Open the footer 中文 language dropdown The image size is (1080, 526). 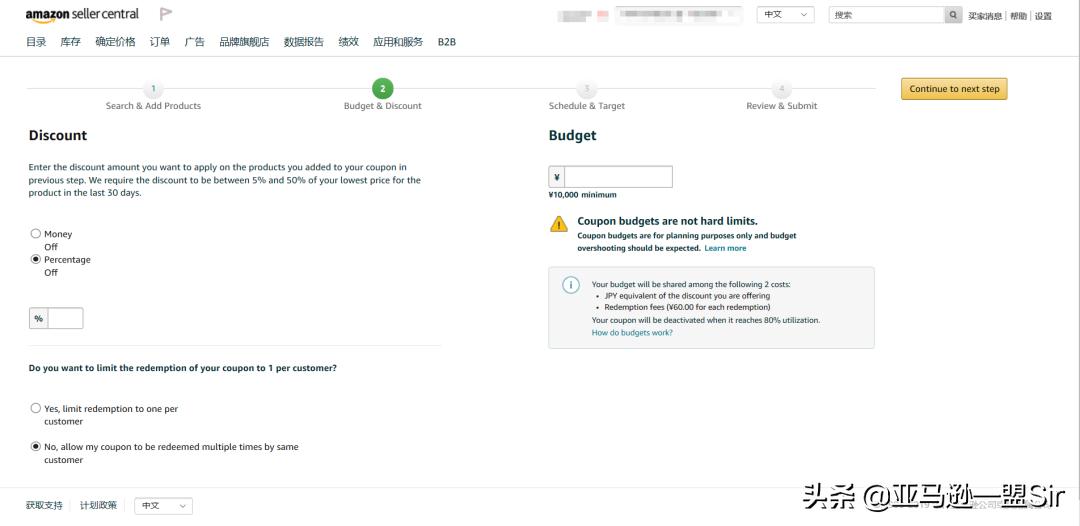click(163, 505)
